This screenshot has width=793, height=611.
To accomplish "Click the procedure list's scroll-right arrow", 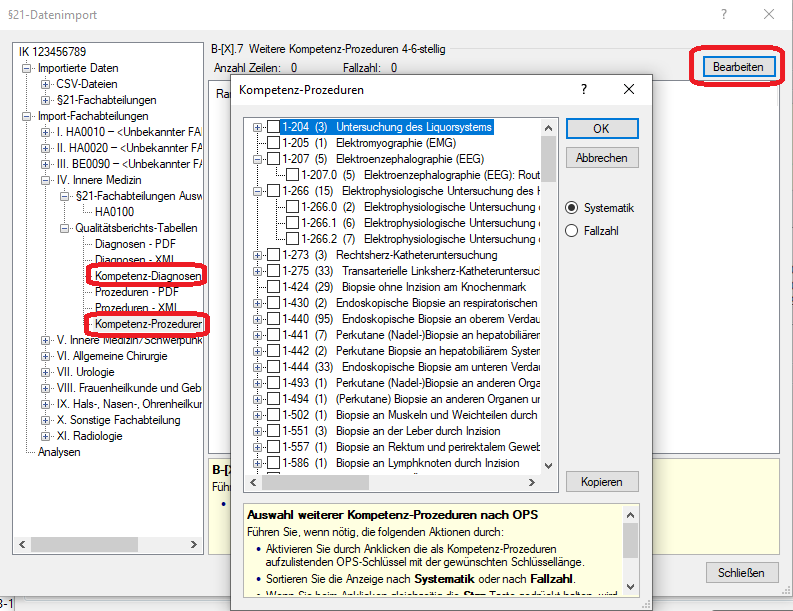I will 532,483.
